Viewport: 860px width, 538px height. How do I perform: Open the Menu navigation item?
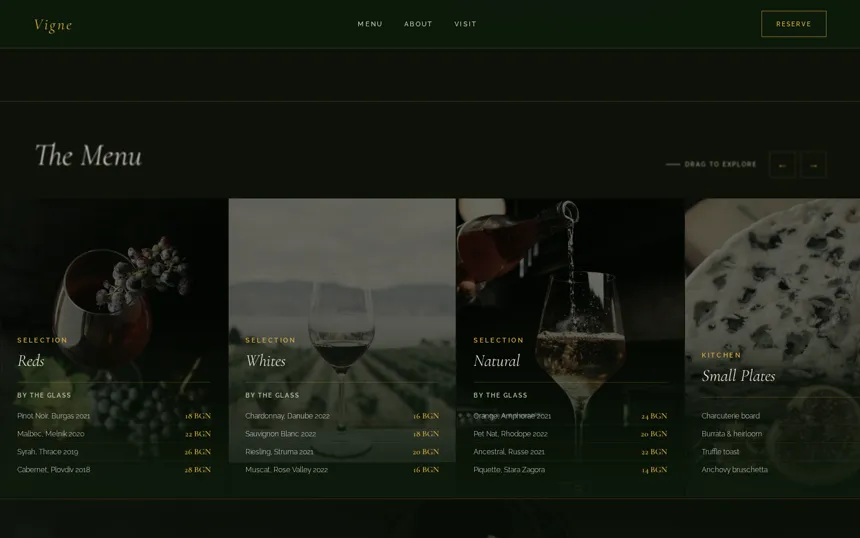pos(370,24)
